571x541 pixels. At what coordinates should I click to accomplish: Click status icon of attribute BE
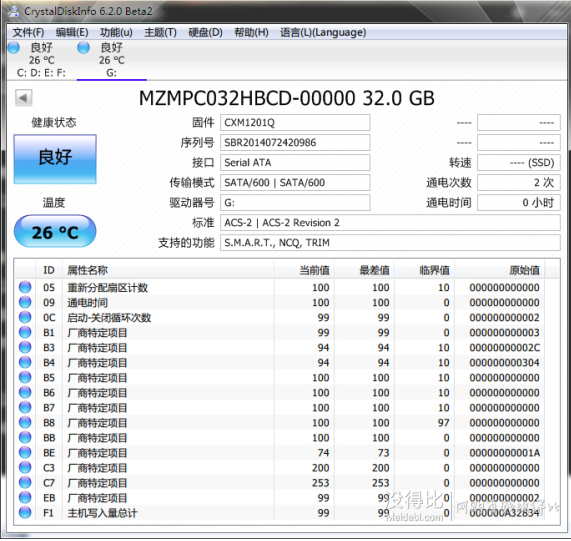(x=25, y=453)
